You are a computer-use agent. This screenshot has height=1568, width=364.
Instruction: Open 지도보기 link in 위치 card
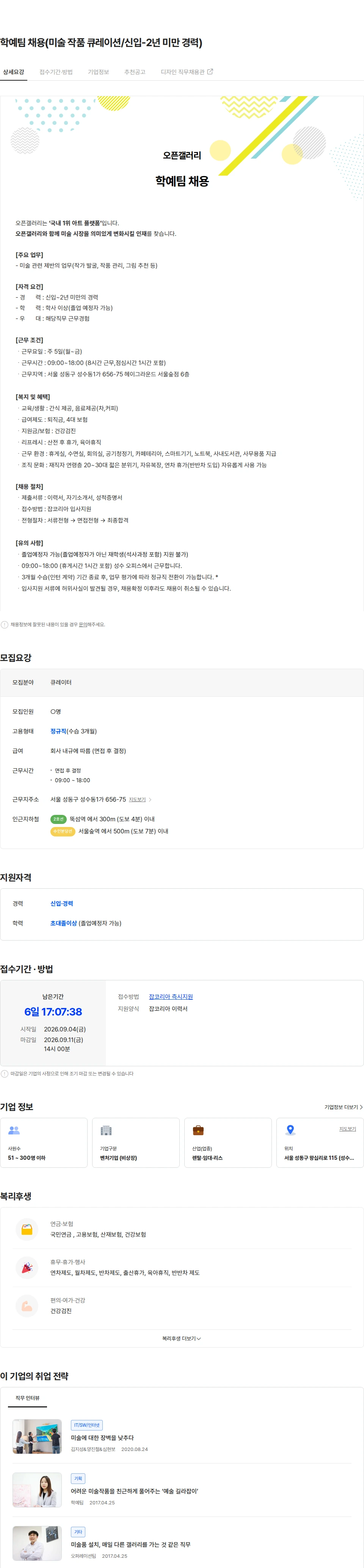pyautogui.click(x=348, y=1128)
